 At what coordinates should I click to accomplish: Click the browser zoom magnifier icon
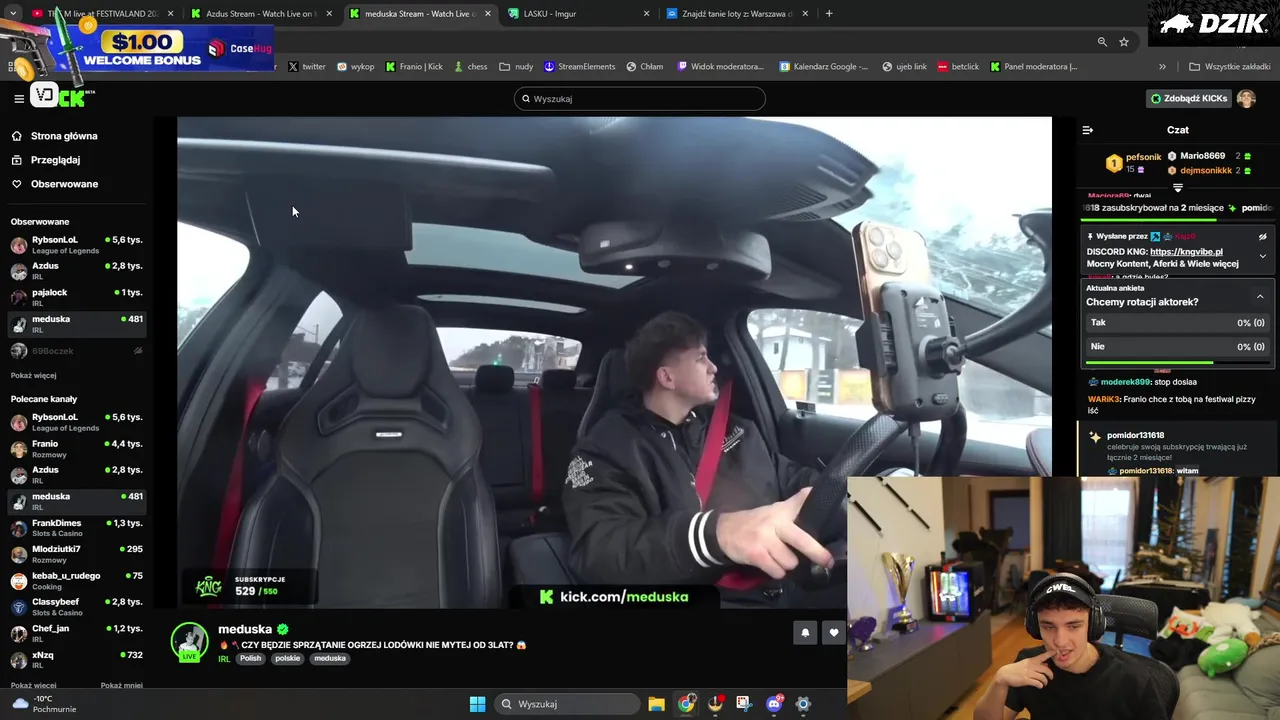pos(1102,42)
